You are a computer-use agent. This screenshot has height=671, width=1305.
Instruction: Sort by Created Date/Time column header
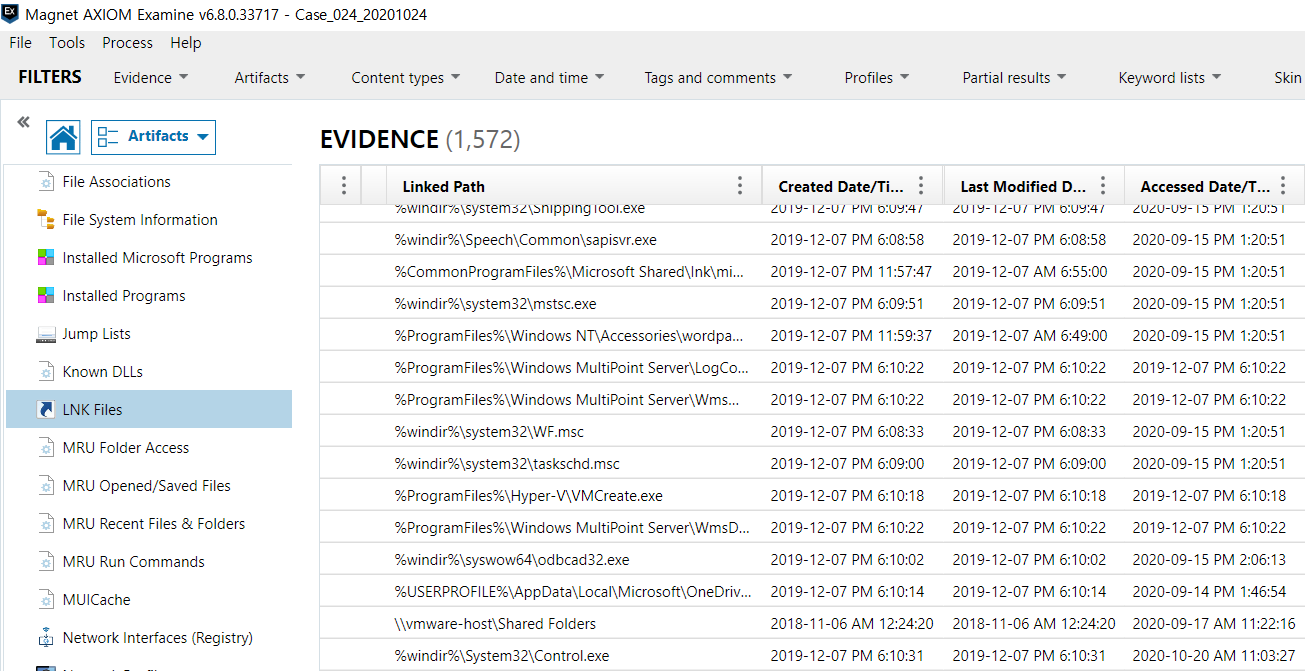click(x=841, y=187)
